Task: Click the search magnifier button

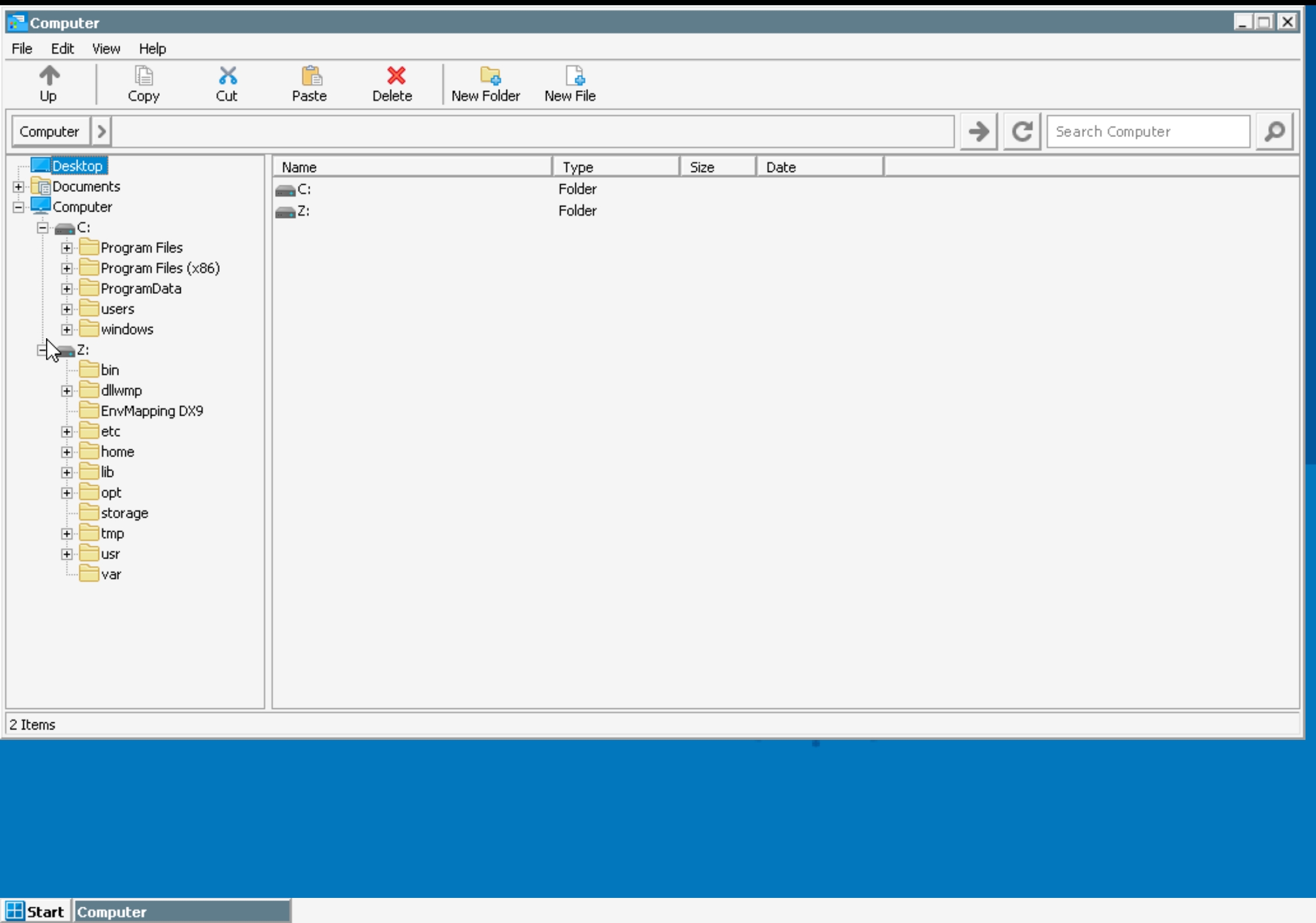Action: (1274, 131)
